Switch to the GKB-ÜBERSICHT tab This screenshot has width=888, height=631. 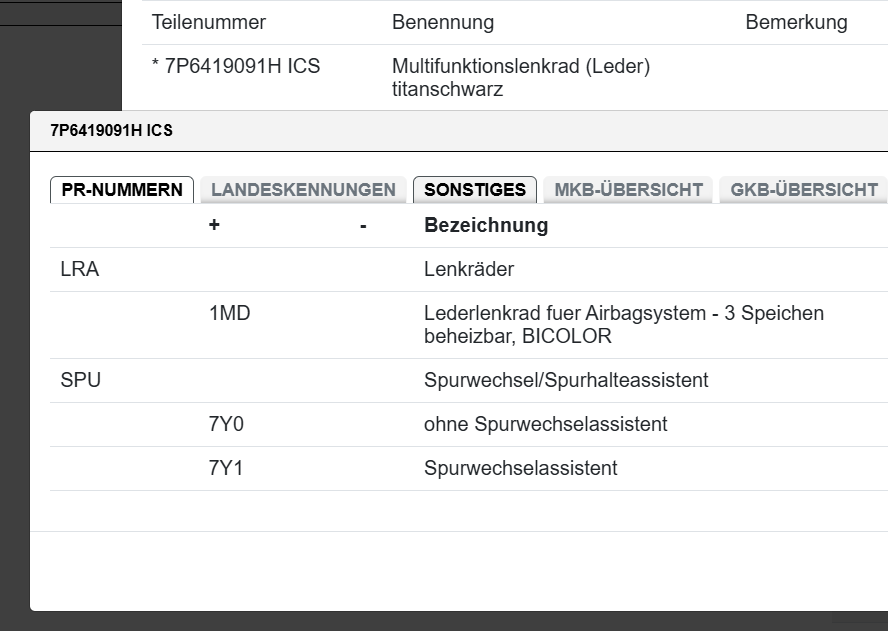click(x=804, y=190)
